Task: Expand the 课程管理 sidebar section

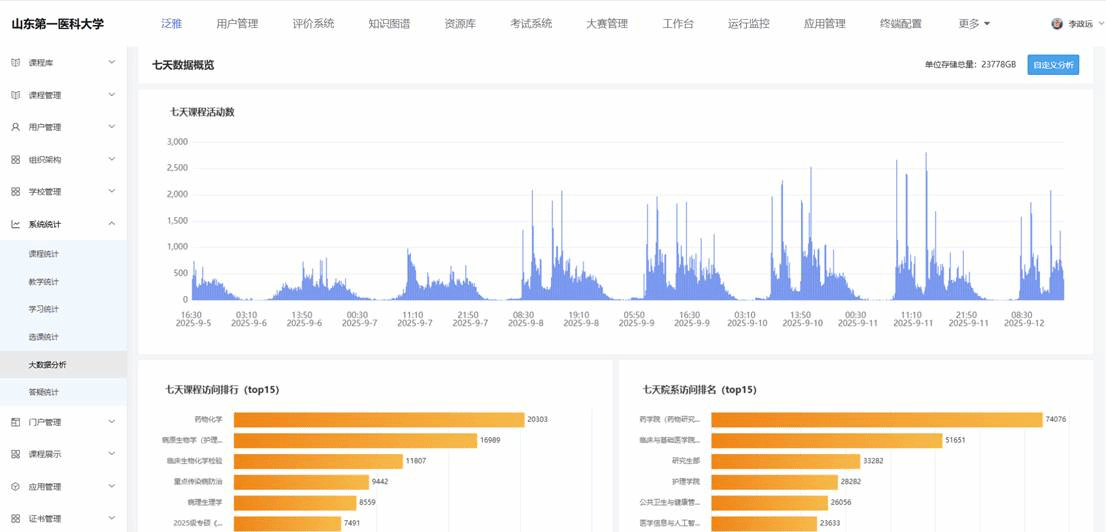Action: [x=111, y=95]
